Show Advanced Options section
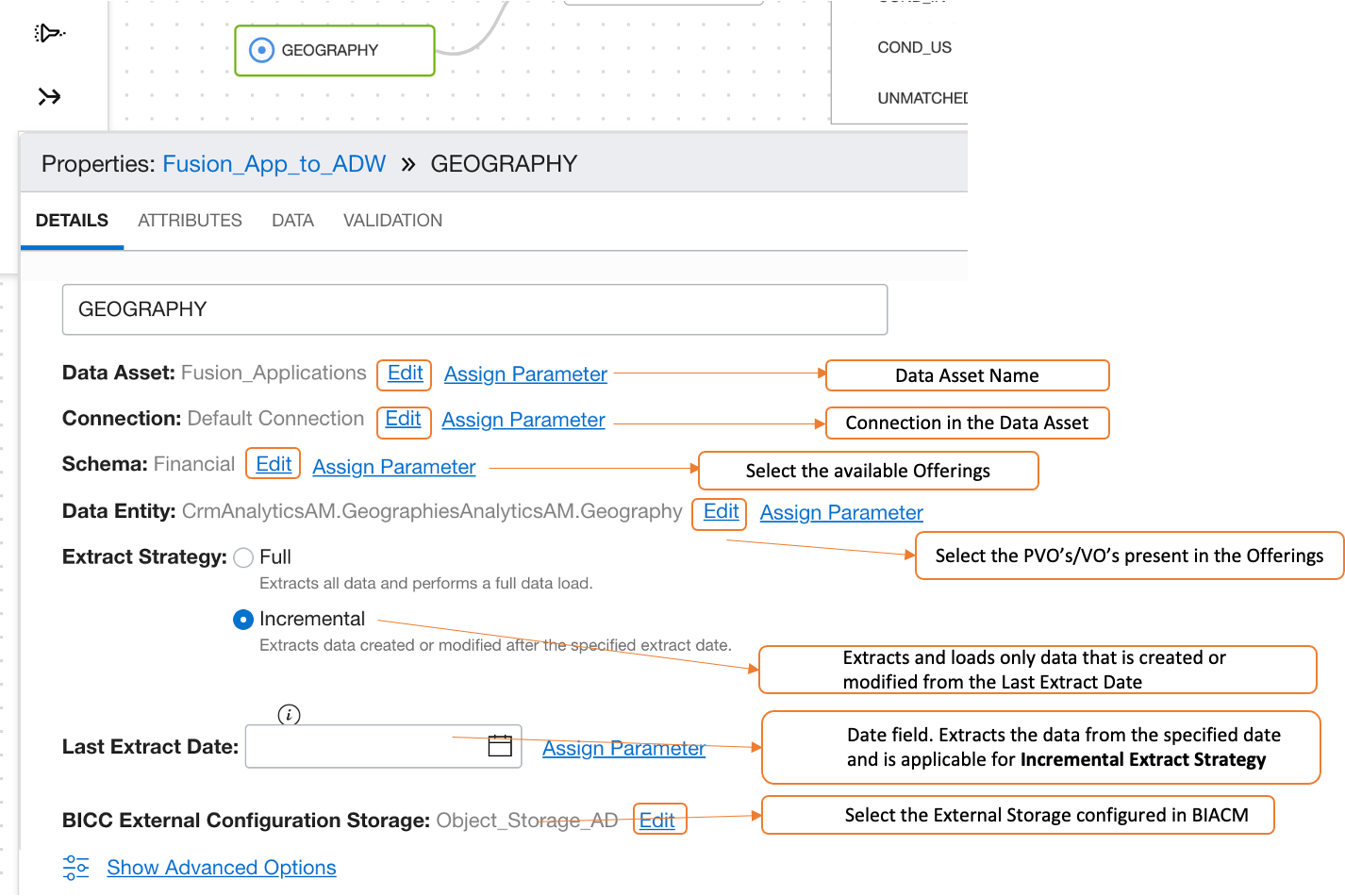 (x=222, y=868)
